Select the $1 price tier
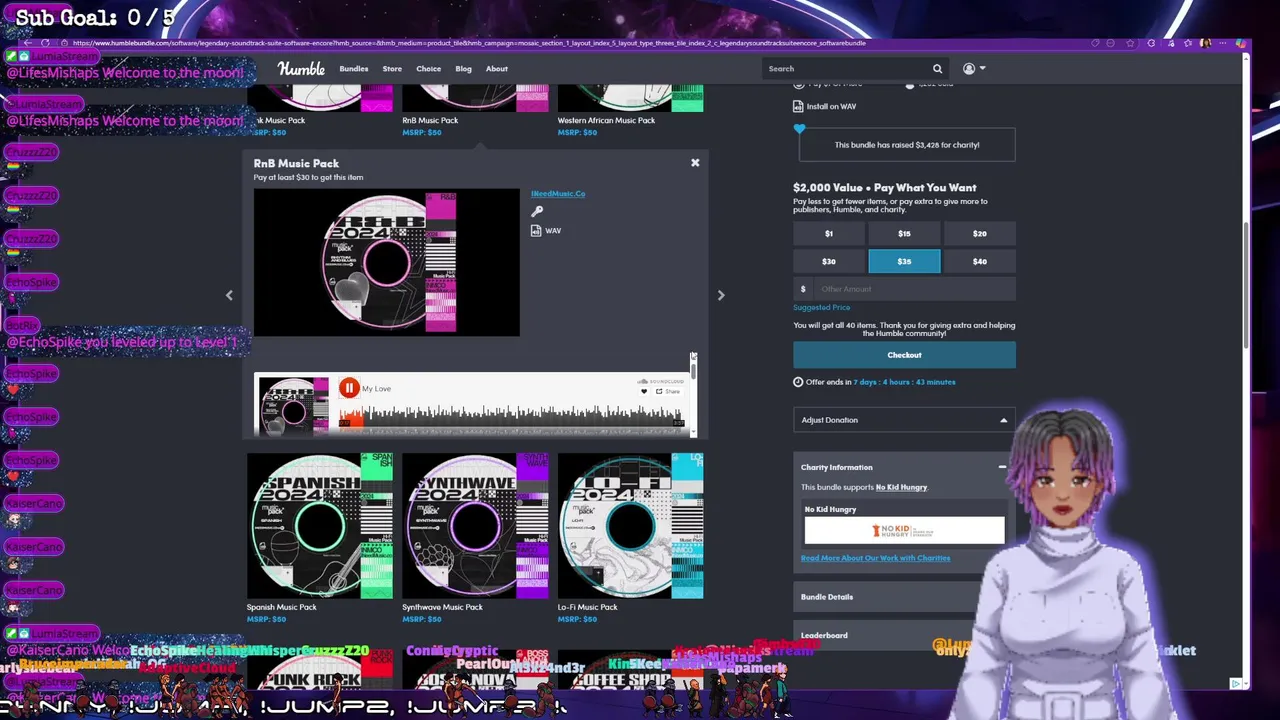 tap(829, 234)
